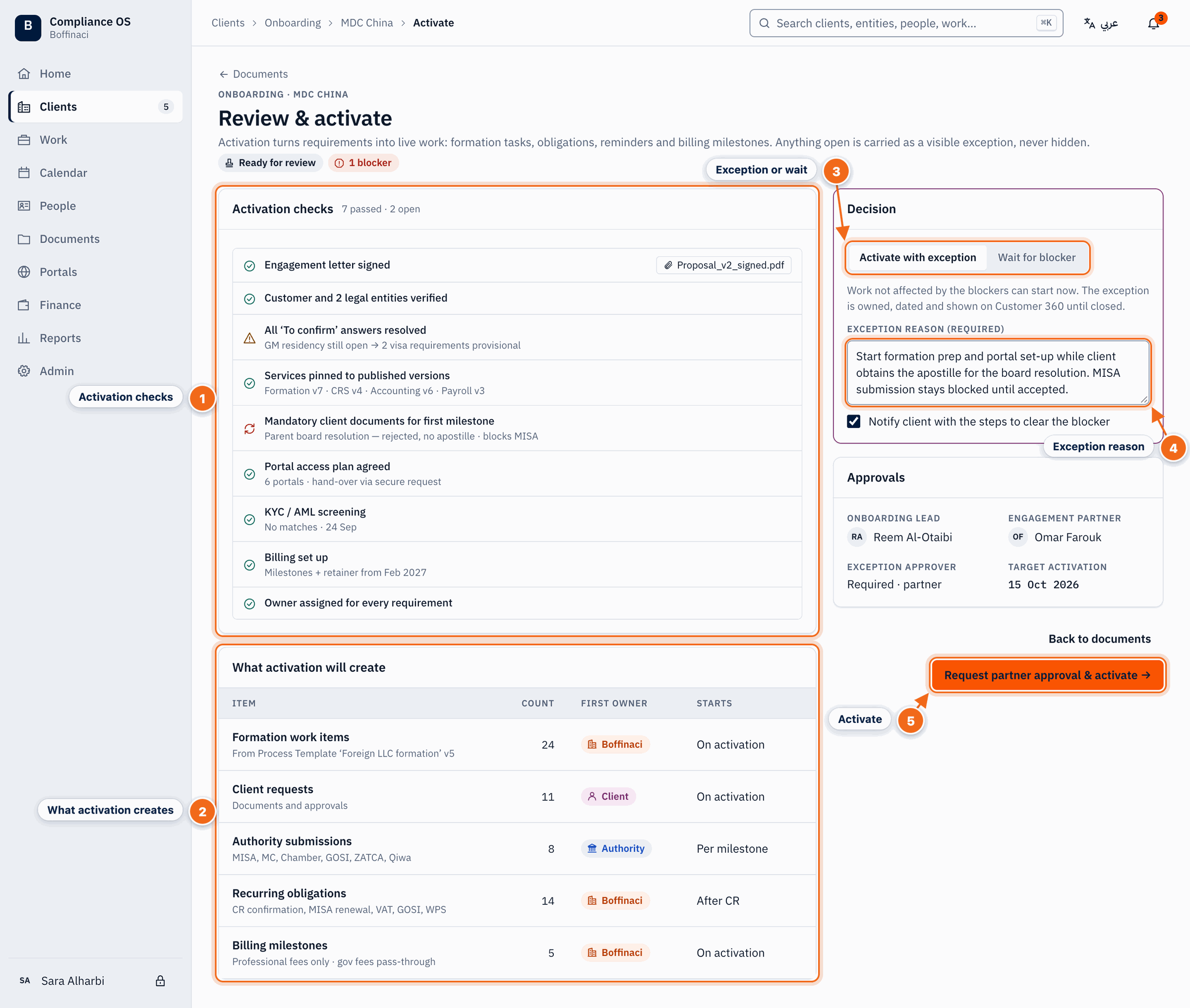Click the exception reason text area
Image resolution: width=1190 pixels, height=1008 pixels.
(x=998, y=372)
